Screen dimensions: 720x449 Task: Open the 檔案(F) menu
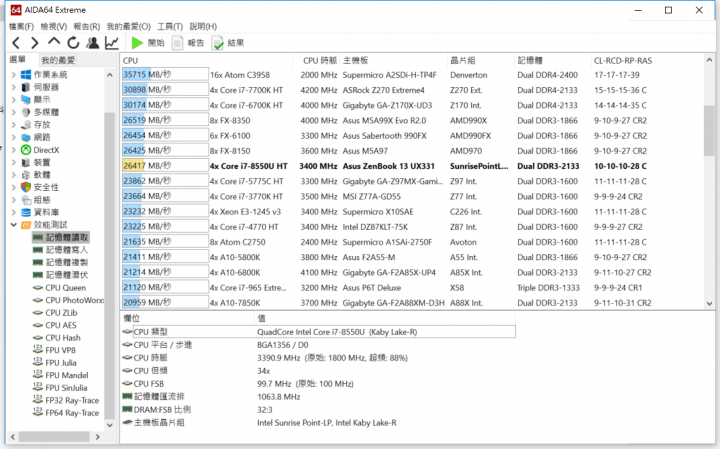pos(22,27)
